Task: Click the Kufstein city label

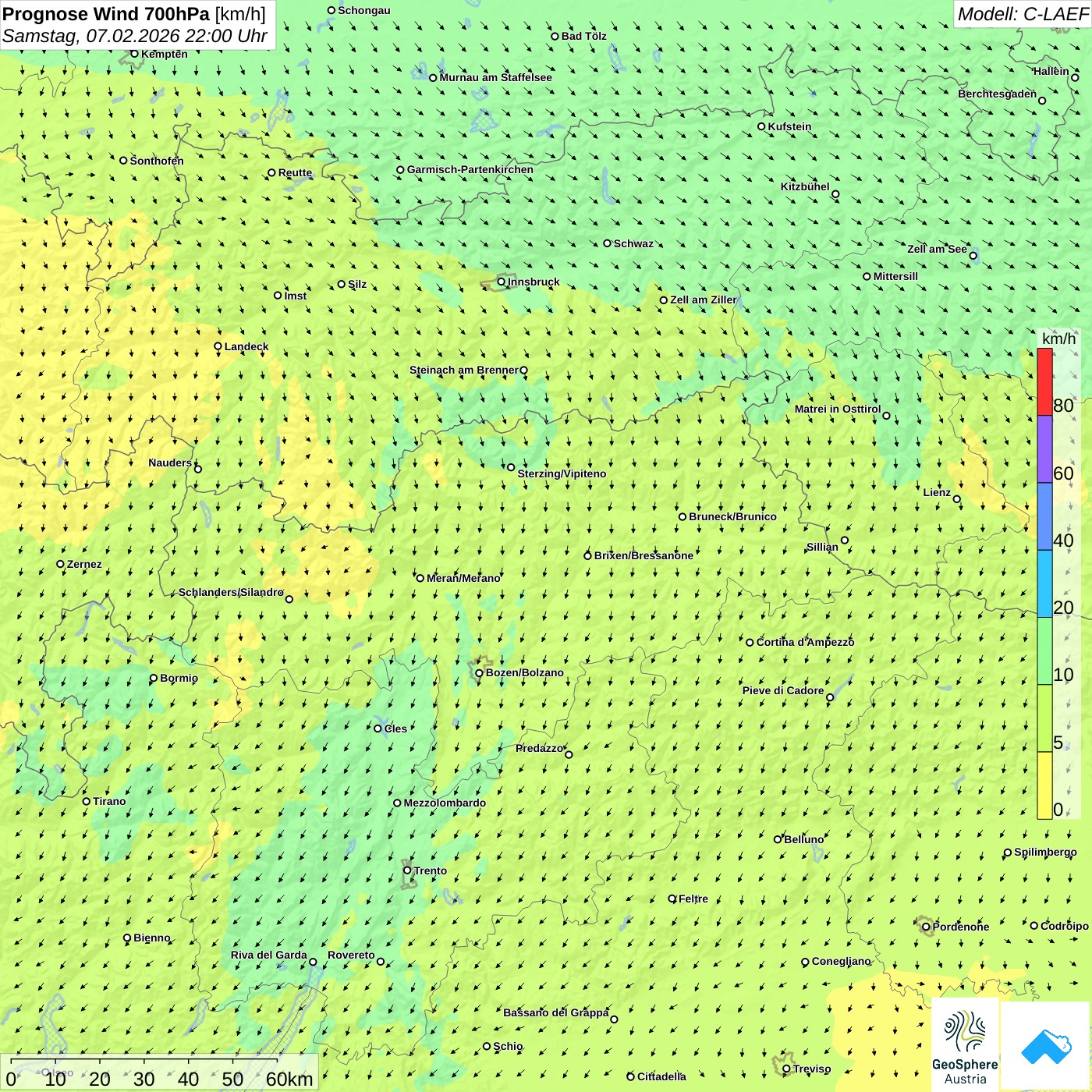Action: coord(789,126)
